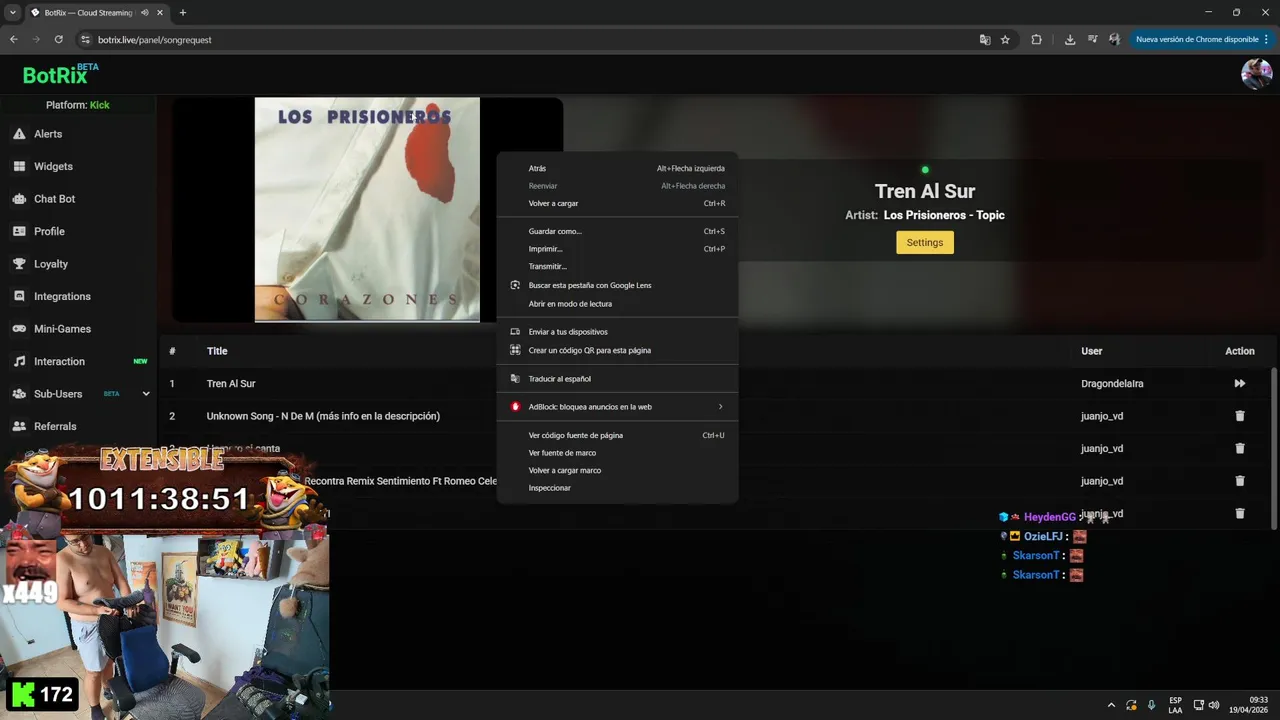Delete the Recontra Remix Sentimiento request

[x=1240, y=481]
